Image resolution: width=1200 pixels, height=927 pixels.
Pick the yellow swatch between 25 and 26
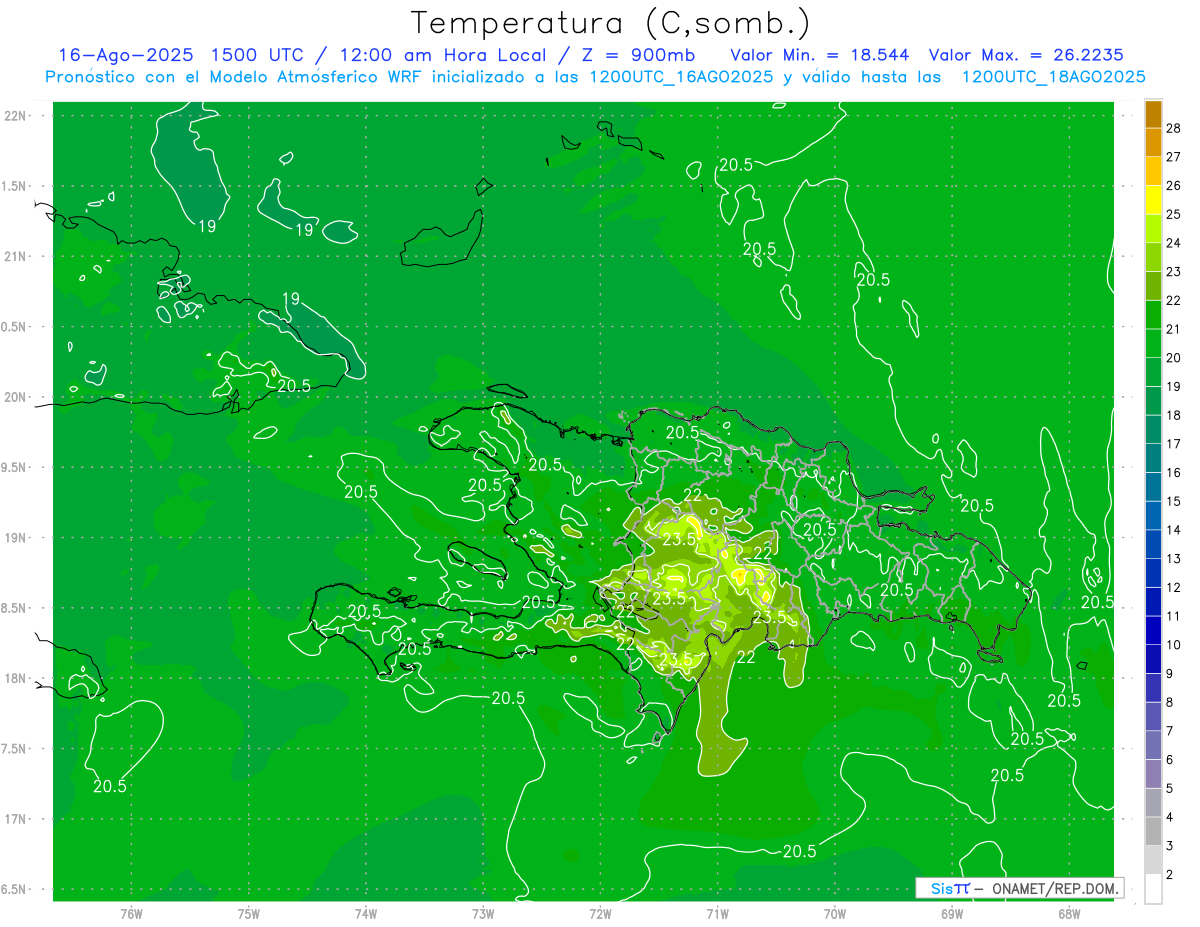(1153, 200)
